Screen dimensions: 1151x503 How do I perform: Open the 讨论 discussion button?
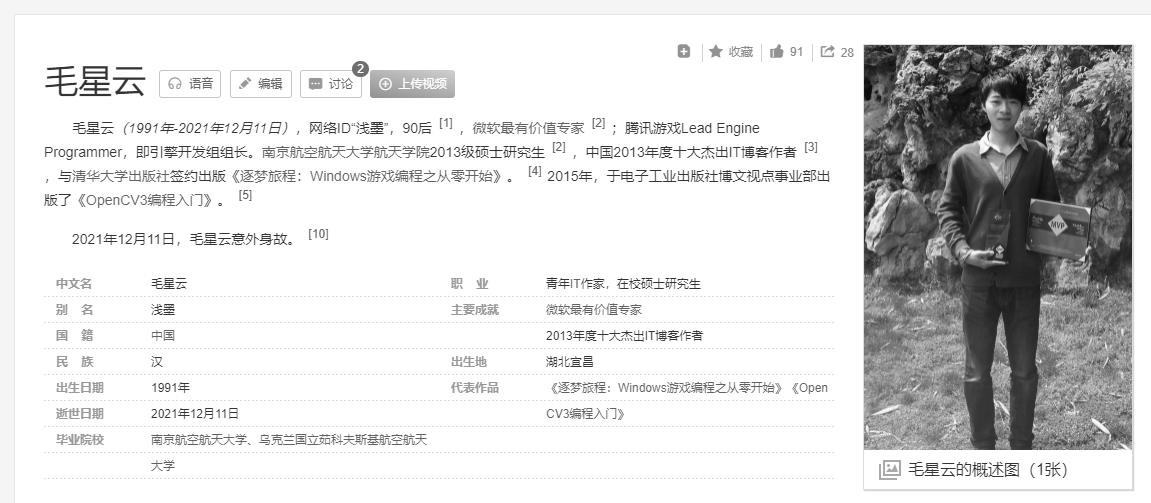pos(330,84)
